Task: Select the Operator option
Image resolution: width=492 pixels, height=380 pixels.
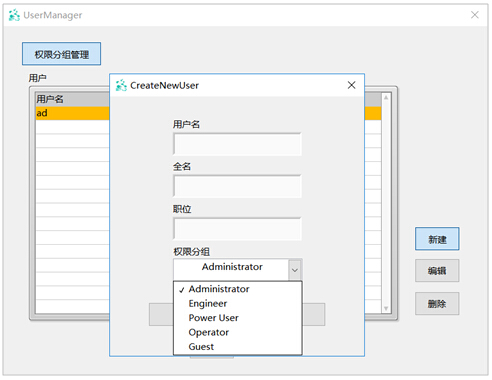Action: [x=209, y=332]
